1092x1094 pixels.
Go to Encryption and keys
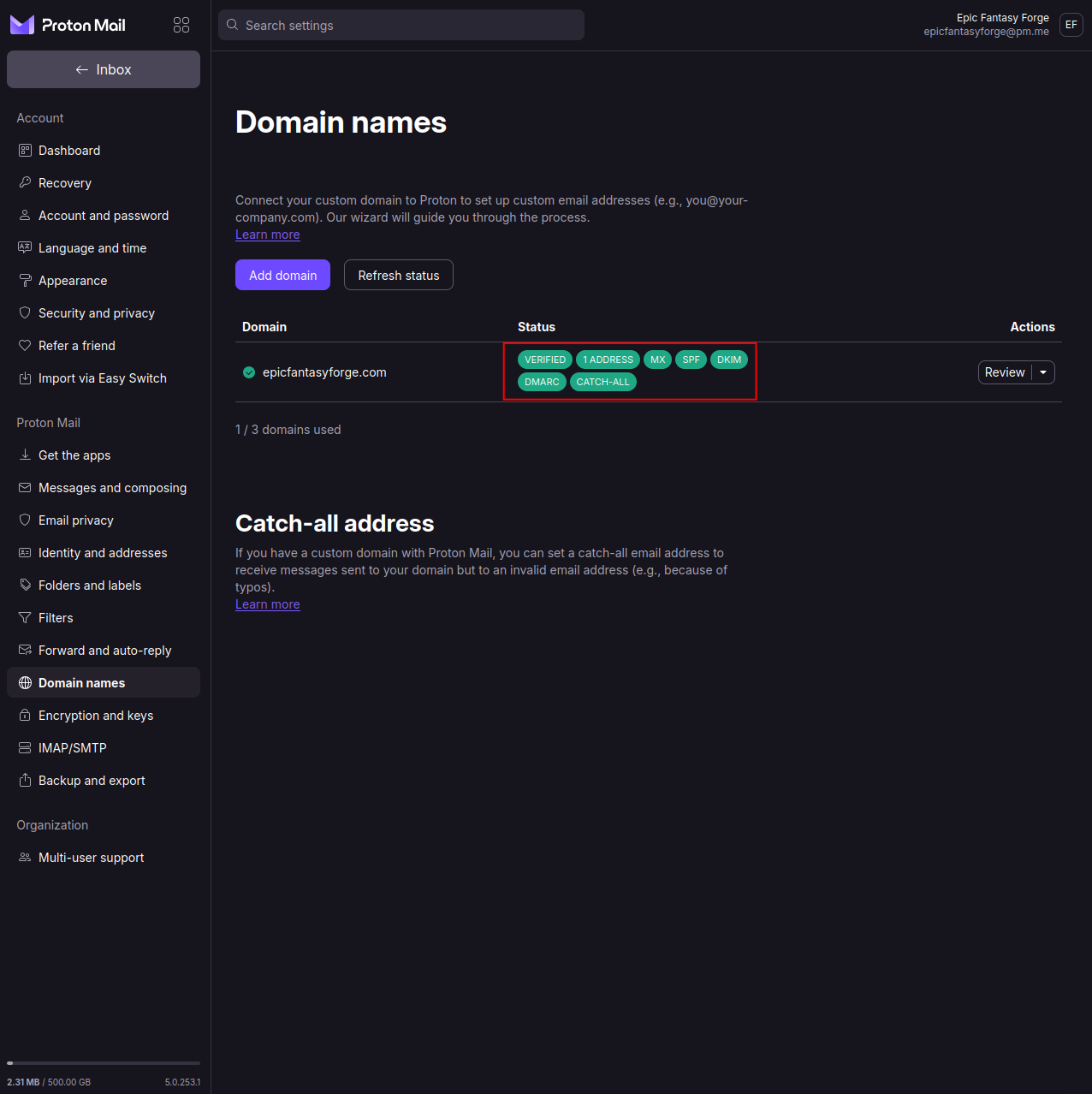click(x=104, y=716)
